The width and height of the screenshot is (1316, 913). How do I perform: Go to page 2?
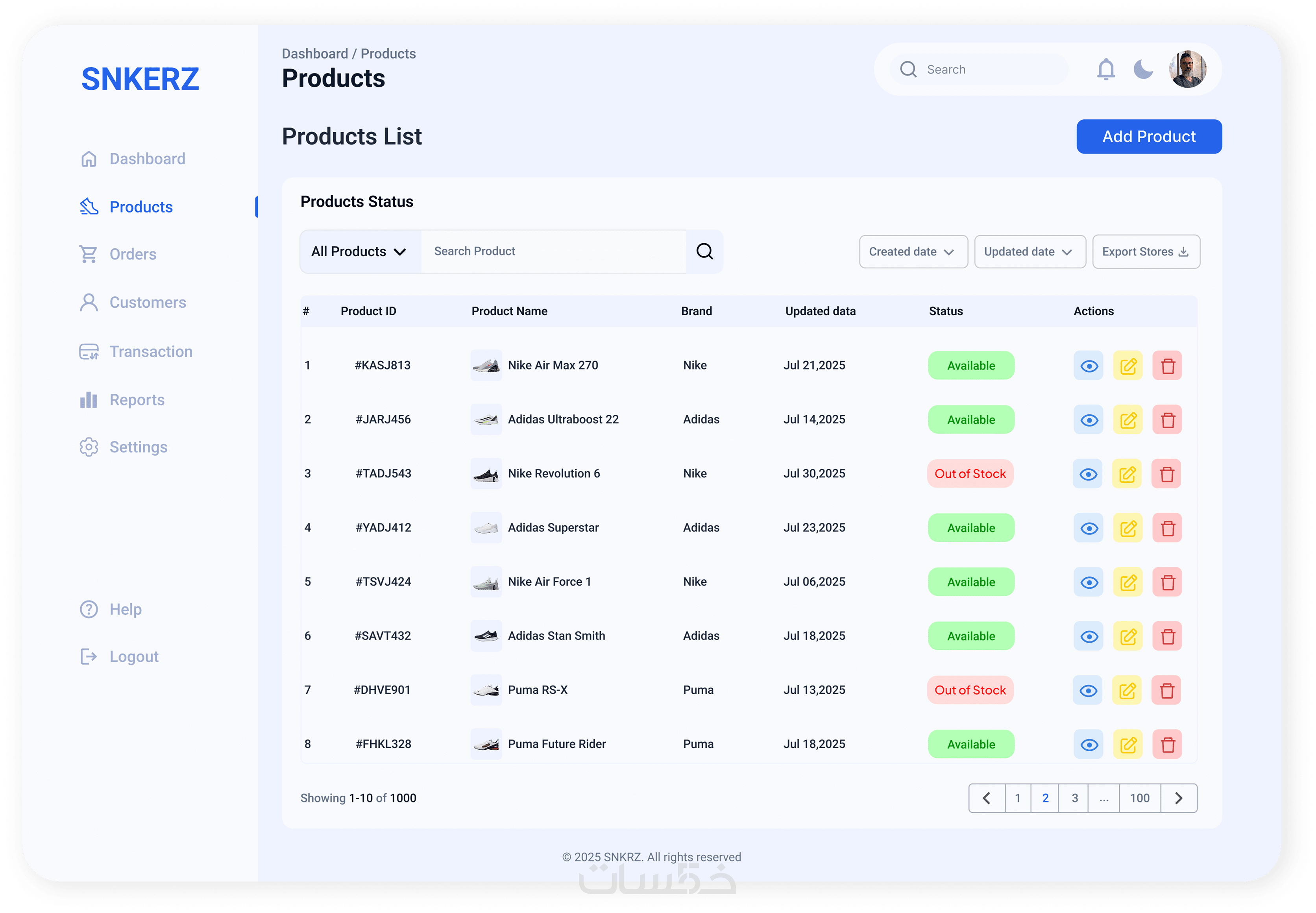click(1045, 798)
